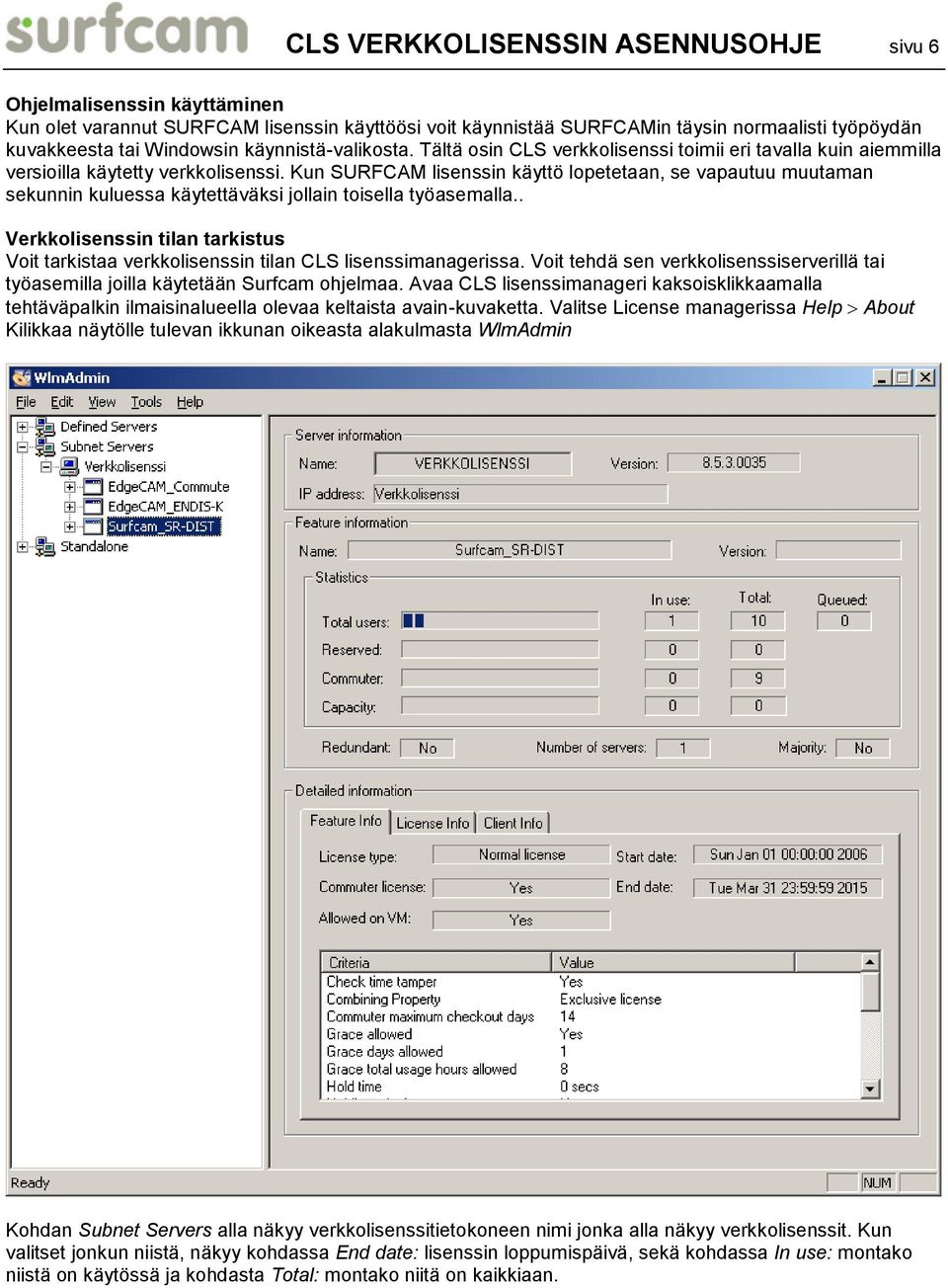Screen dimensions: 948x1288
Task: Click the Total users usage bar
Action: click(499, 620)
